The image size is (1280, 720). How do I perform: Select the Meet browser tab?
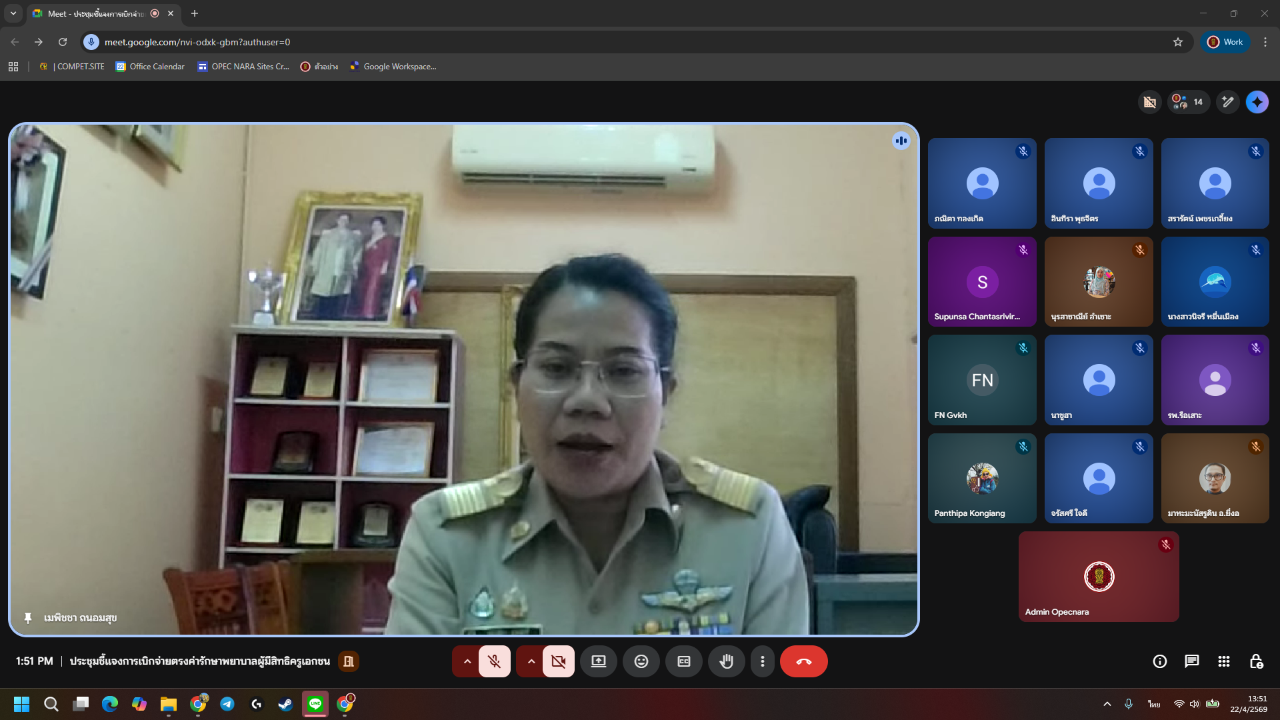point(90,14)
